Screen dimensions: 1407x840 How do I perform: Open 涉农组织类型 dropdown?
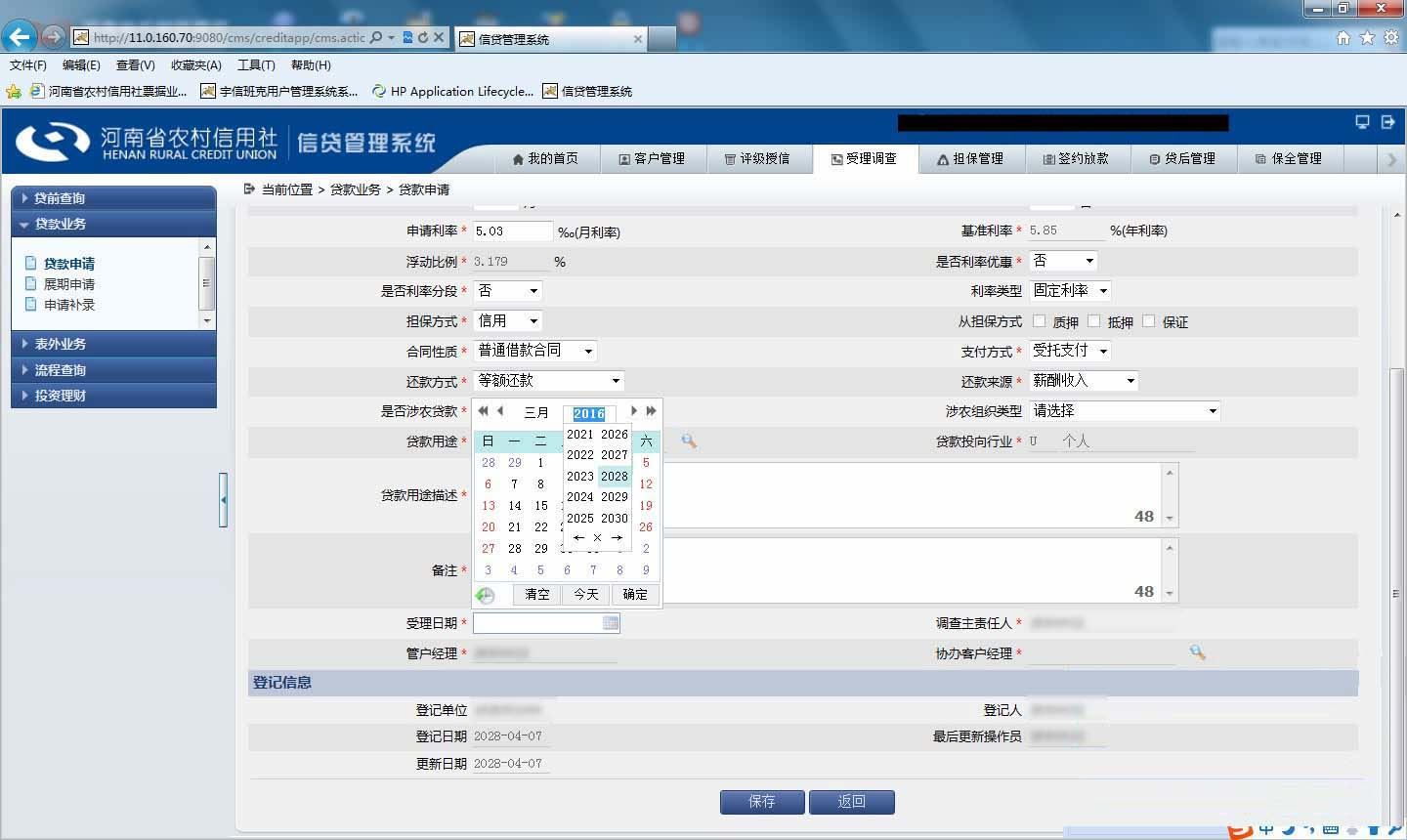click(x=1126, y=411)
